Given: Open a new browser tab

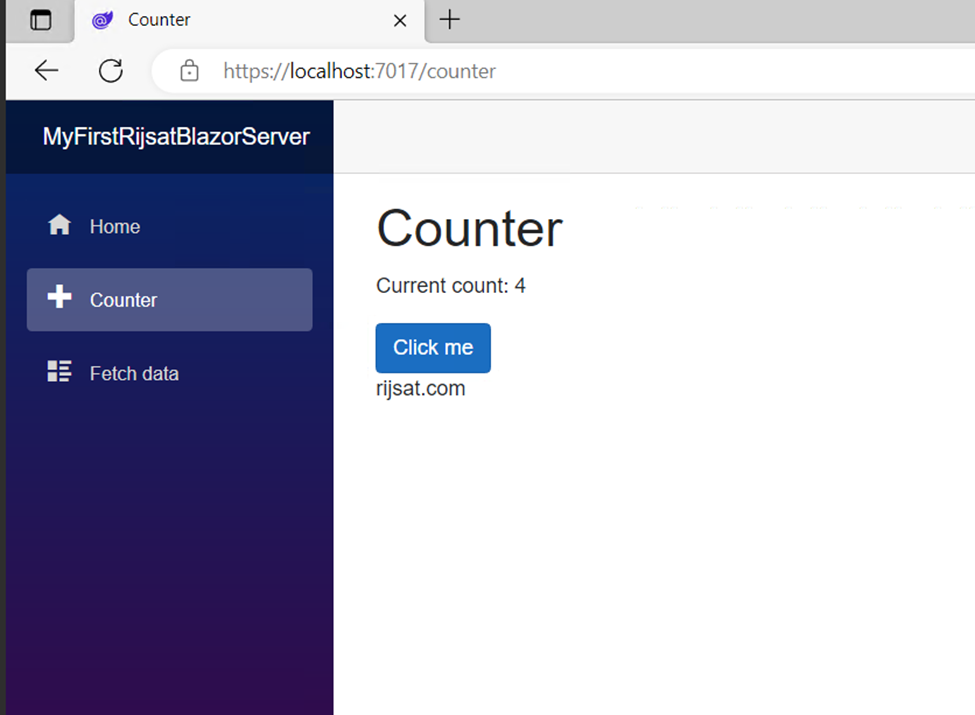Looking at the screenshot, I should coord(450,20).
